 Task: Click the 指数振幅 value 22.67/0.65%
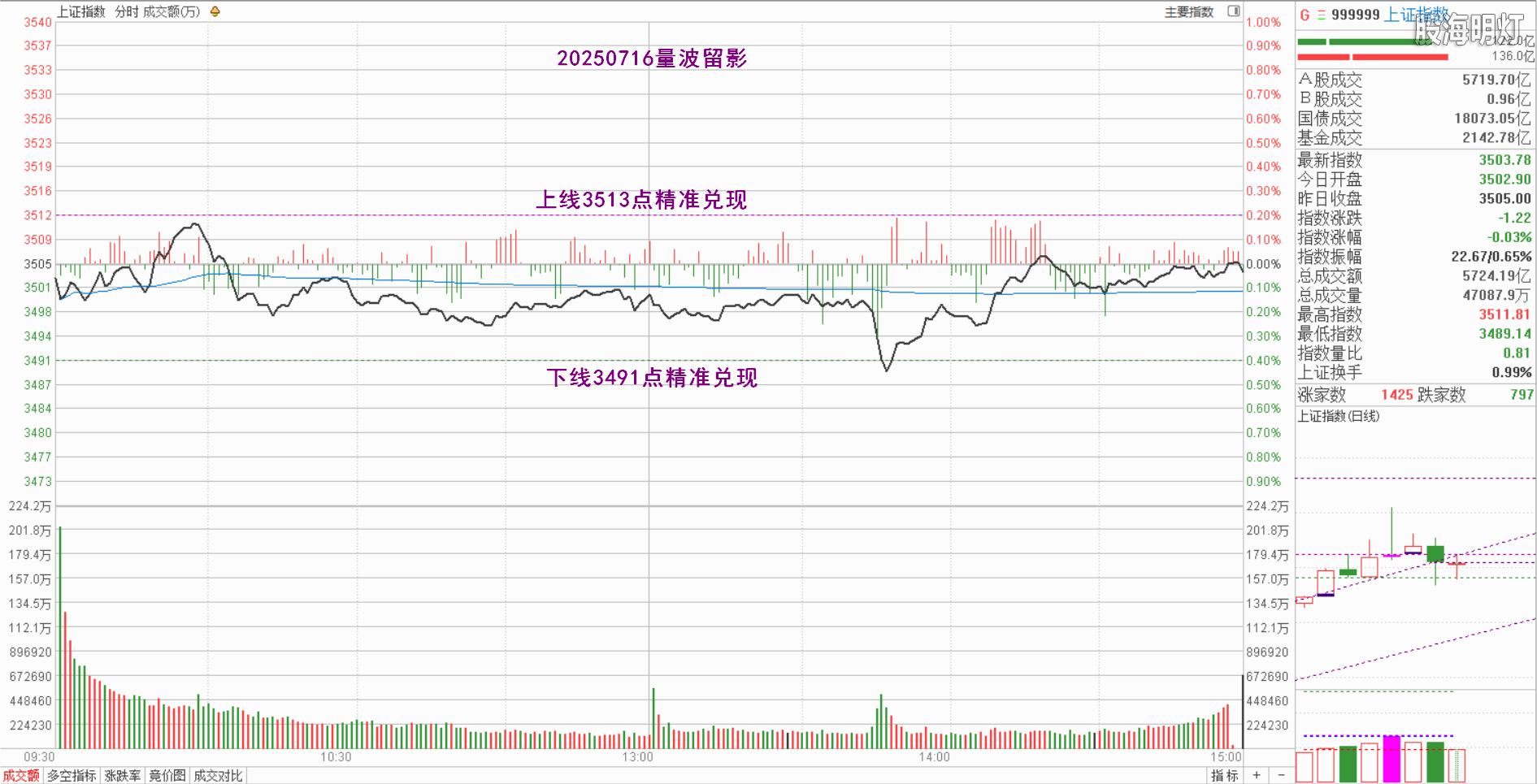click(x=1491, y=257)
